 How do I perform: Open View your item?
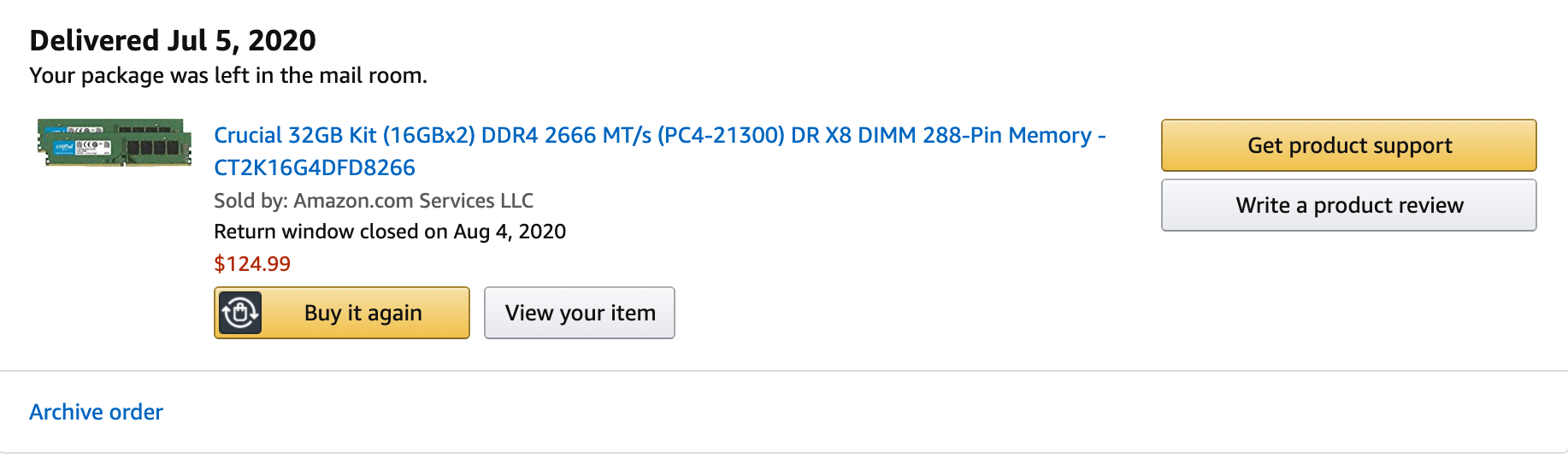(x=580, y=313)
